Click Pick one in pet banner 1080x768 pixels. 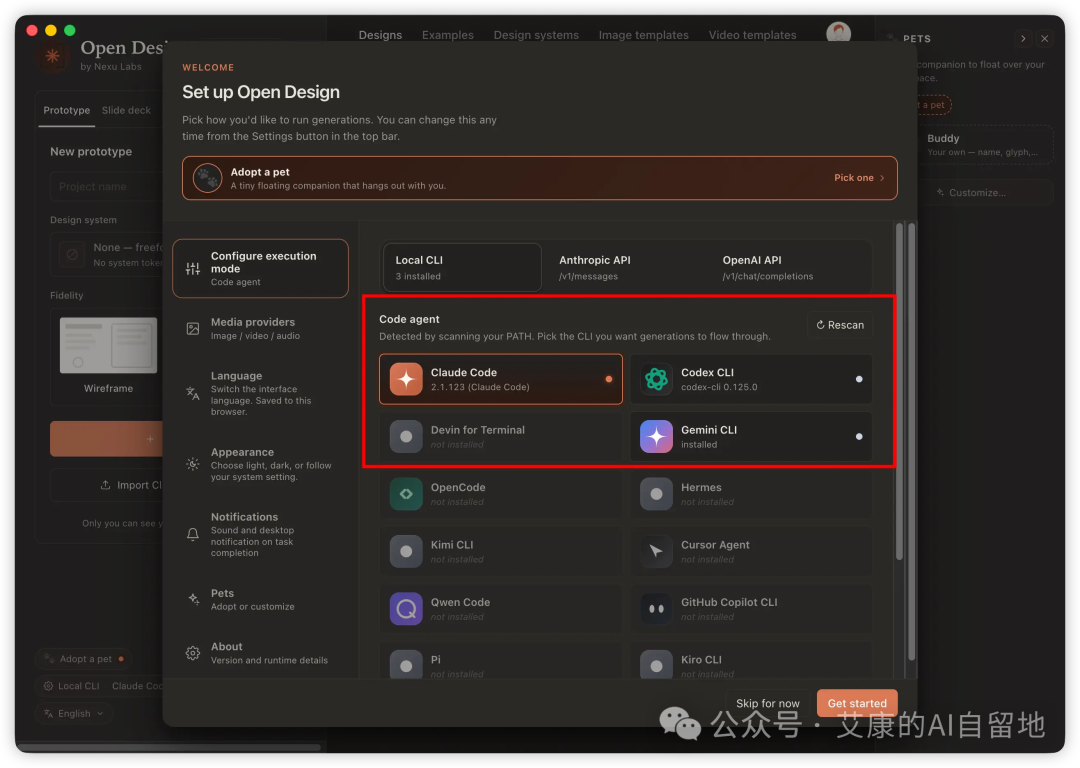pos(859,178)
